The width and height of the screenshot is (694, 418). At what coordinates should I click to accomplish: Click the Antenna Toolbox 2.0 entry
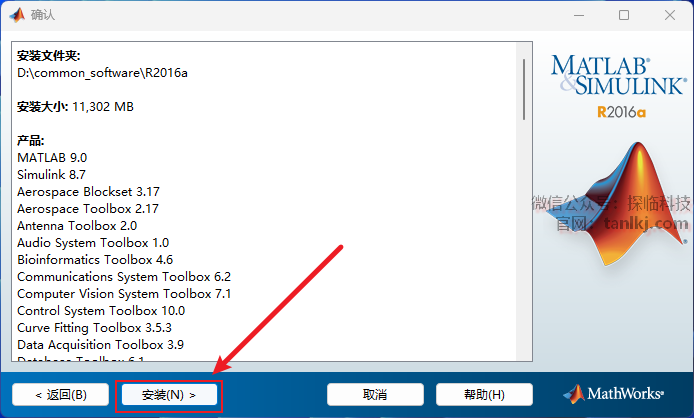[x=77, y=226]
